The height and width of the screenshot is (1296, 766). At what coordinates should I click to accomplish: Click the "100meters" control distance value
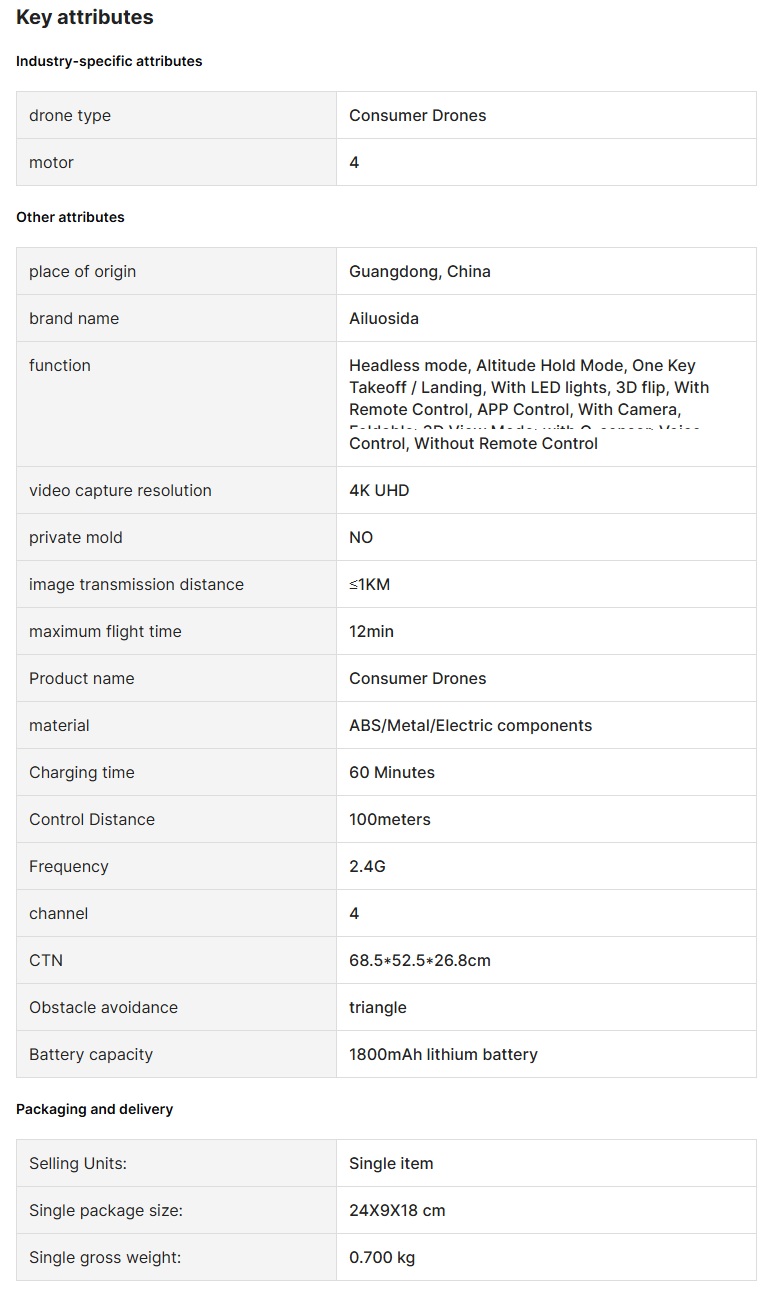pos(389,819)
